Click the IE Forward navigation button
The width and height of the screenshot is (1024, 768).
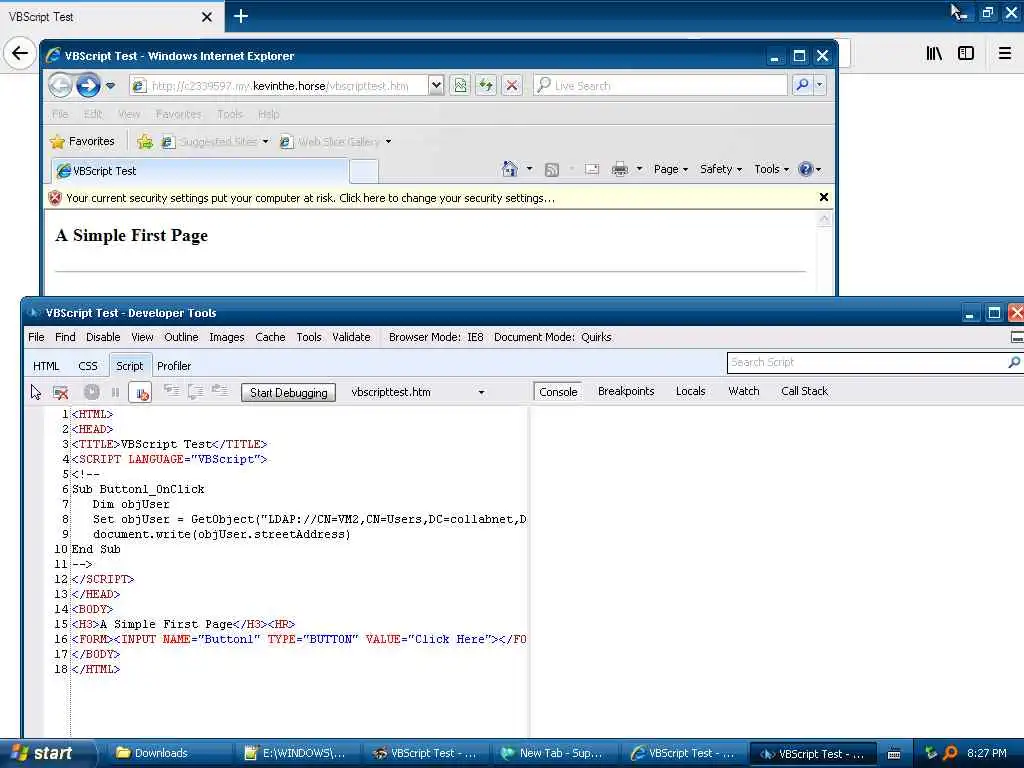tap(88, 86)
